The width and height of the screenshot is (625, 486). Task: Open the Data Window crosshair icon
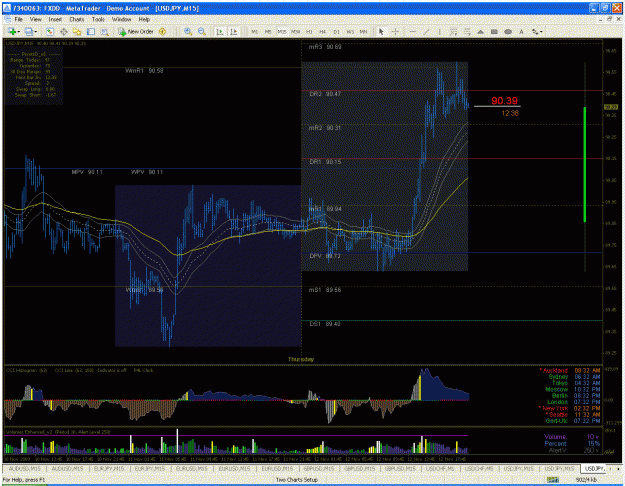pos(63,31)
